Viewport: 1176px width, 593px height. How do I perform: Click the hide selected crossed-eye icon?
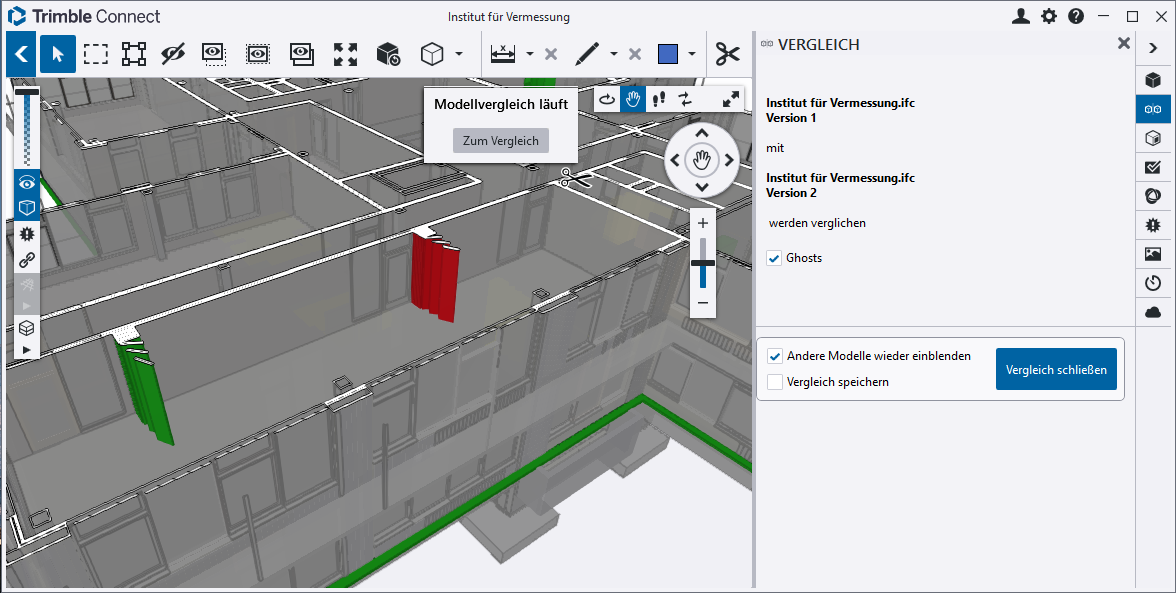tap(174, 54)
